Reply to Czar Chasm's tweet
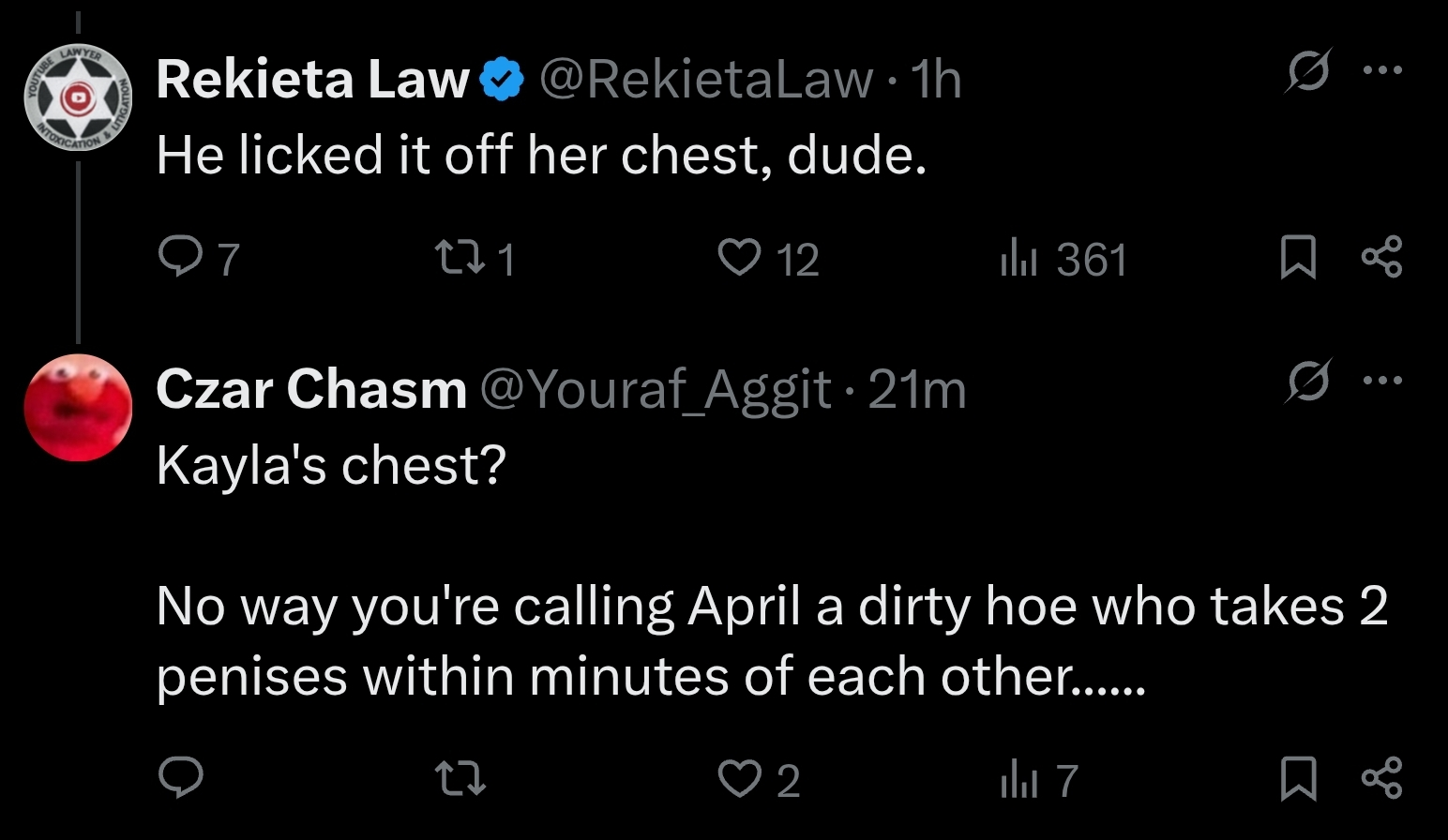The width and height of the screenshot is (1448, 840). (180, 777)
